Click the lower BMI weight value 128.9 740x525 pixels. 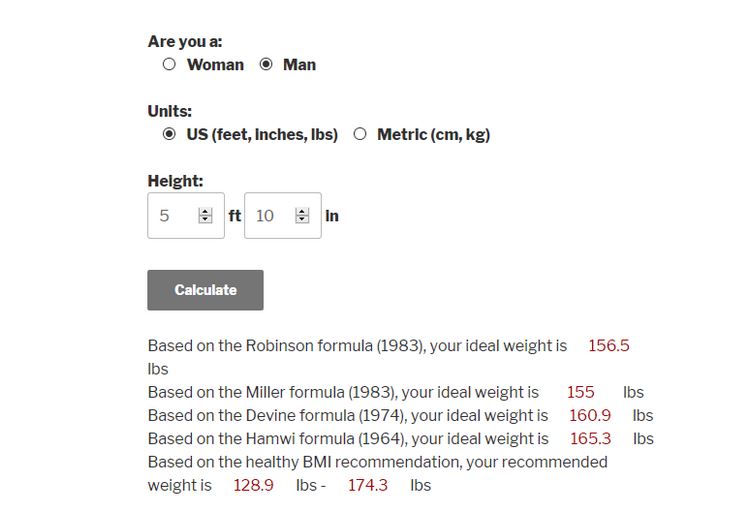[253, 485]
